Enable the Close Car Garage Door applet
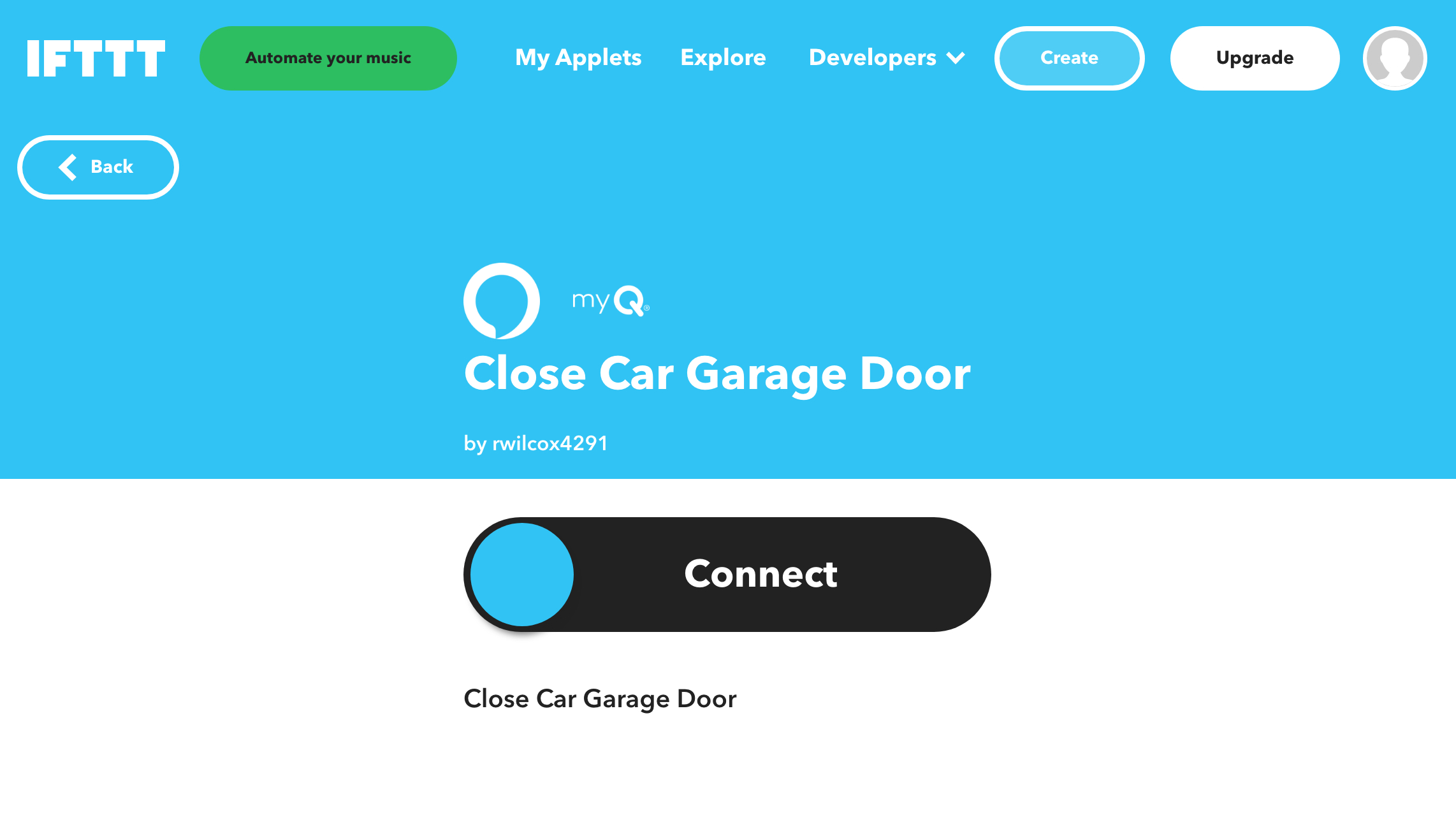1456x829 pixels. pos(727,574)
